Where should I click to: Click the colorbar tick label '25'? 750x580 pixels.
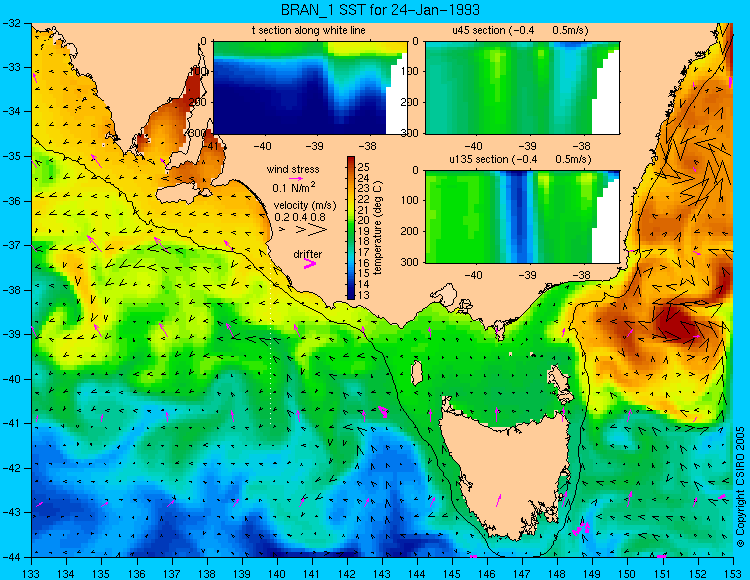(x=364, y=167)
